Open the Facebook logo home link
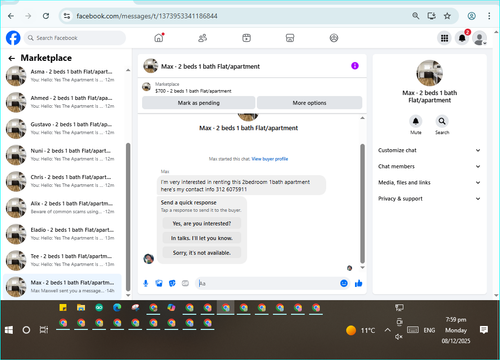Screen dimensions: 500x360 click(13, 38)
